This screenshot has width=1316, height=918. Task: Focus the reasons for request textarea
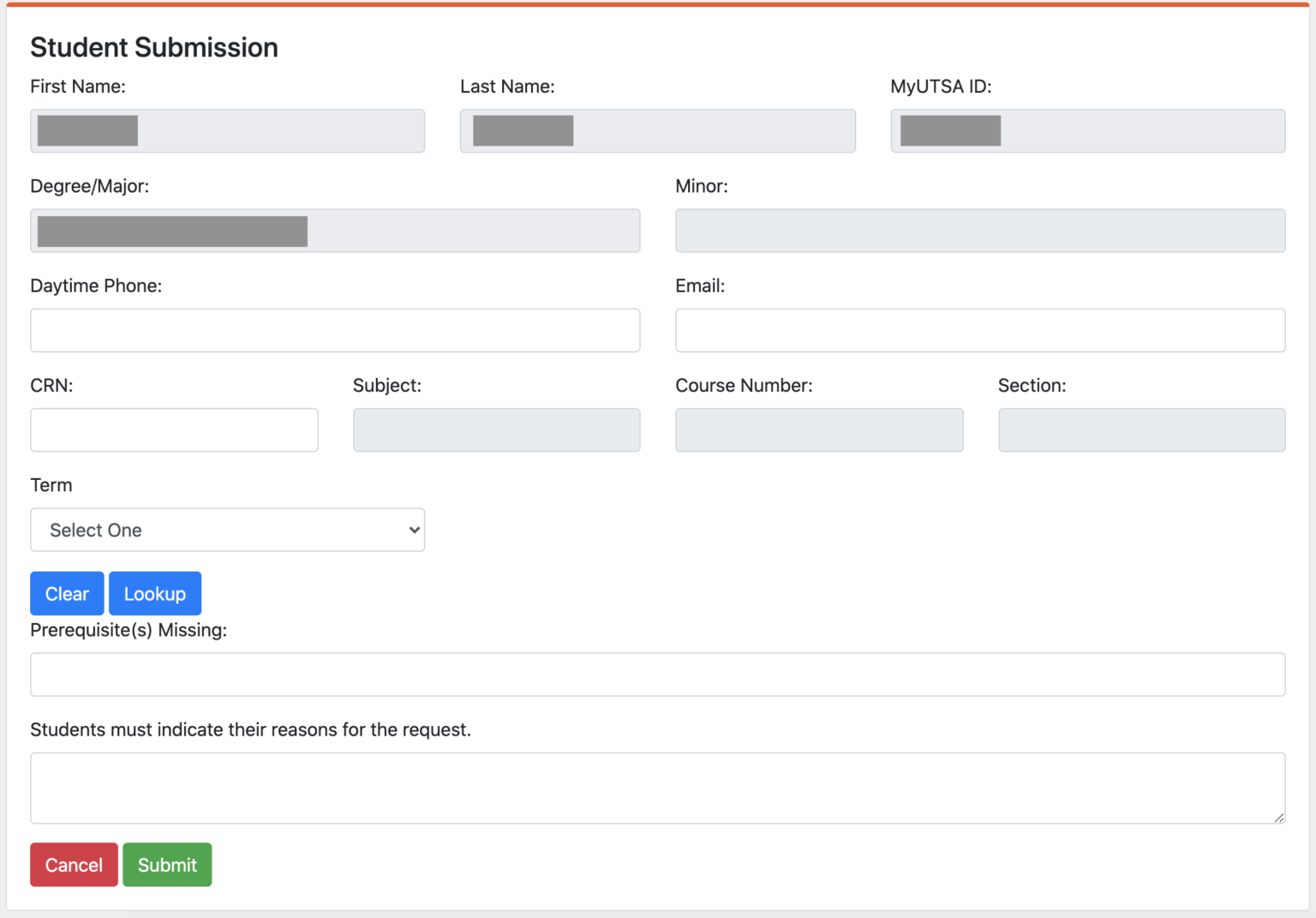[657, 788]
